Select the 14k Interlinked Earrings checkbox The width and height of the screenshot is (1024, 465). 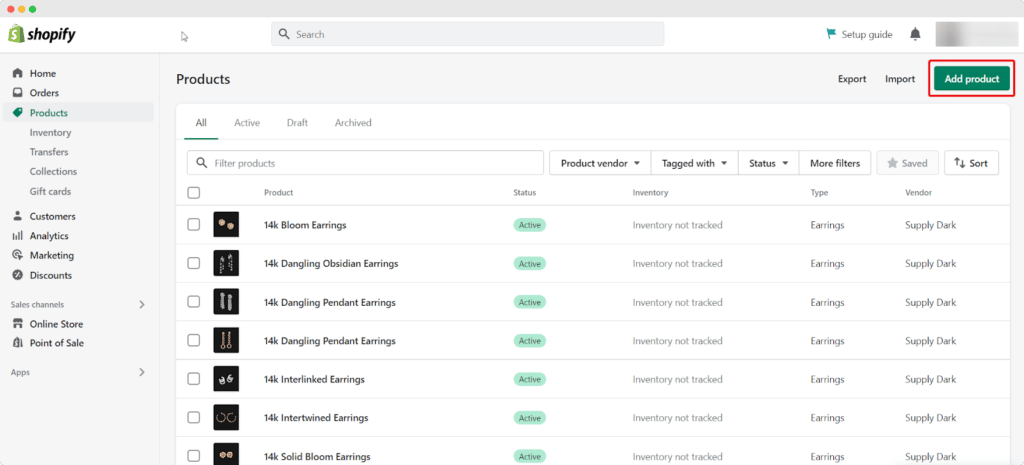(x=194, y=380)
